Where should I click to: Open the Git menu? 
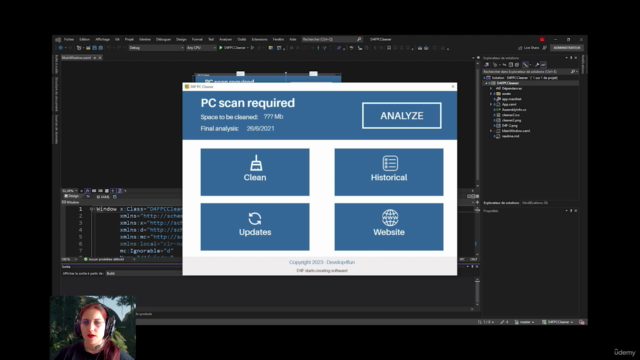(x=117, y=40)
